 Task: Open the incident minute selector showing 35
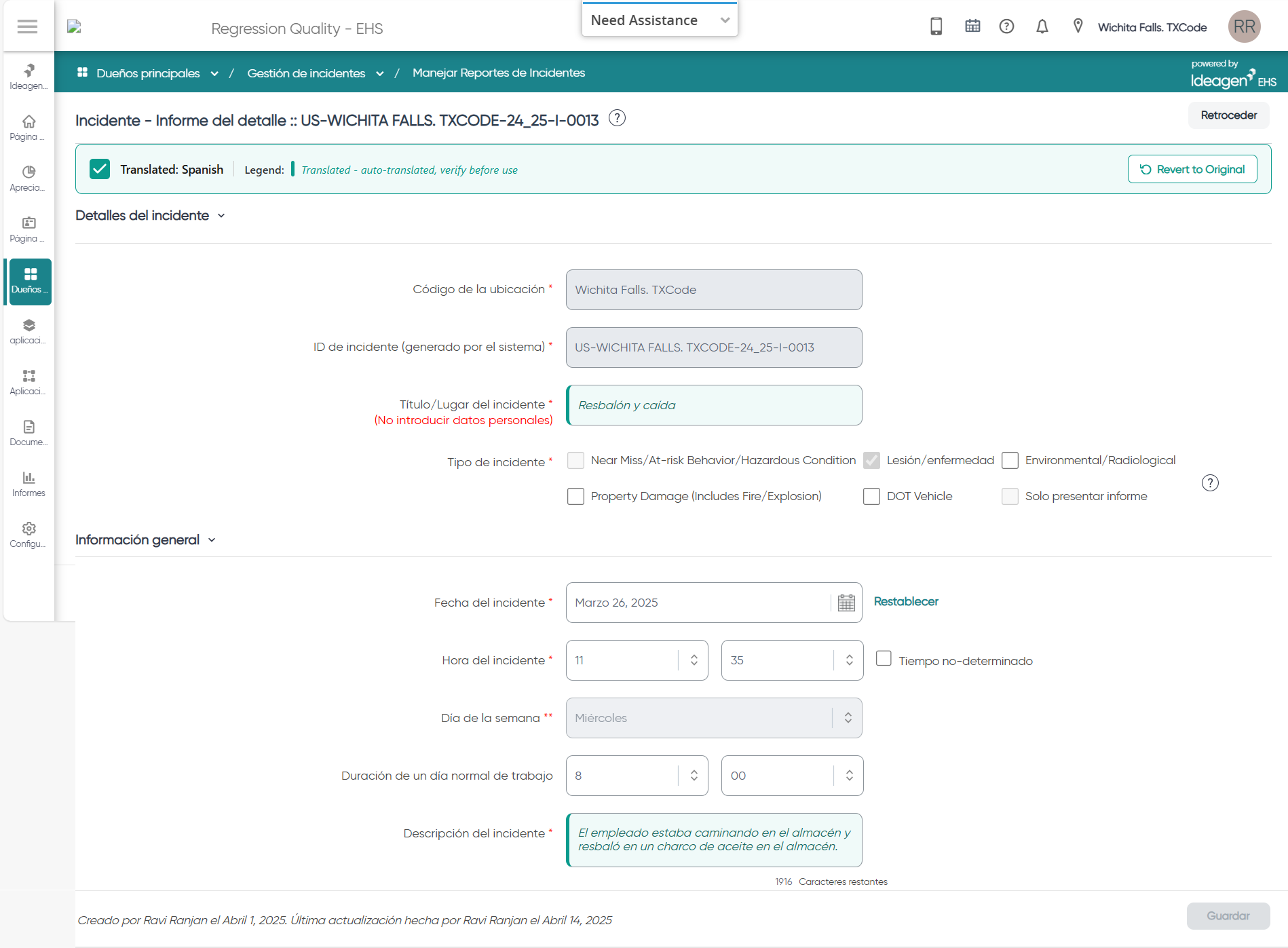click(x=792, y=660)
